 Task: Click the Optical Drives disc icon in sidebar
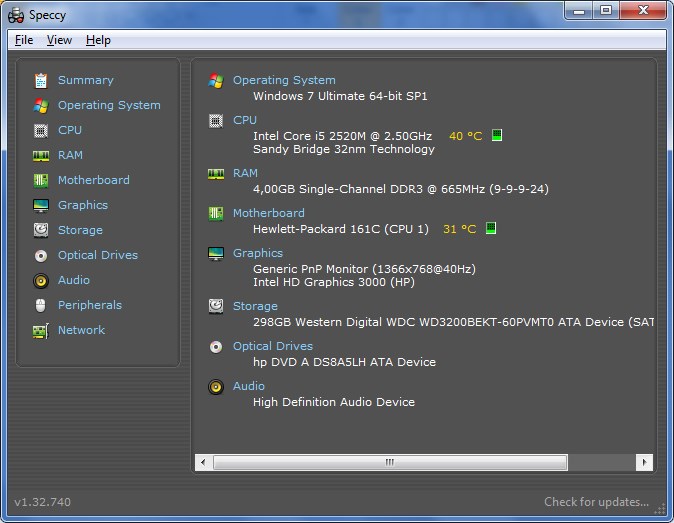click(41, 256)
